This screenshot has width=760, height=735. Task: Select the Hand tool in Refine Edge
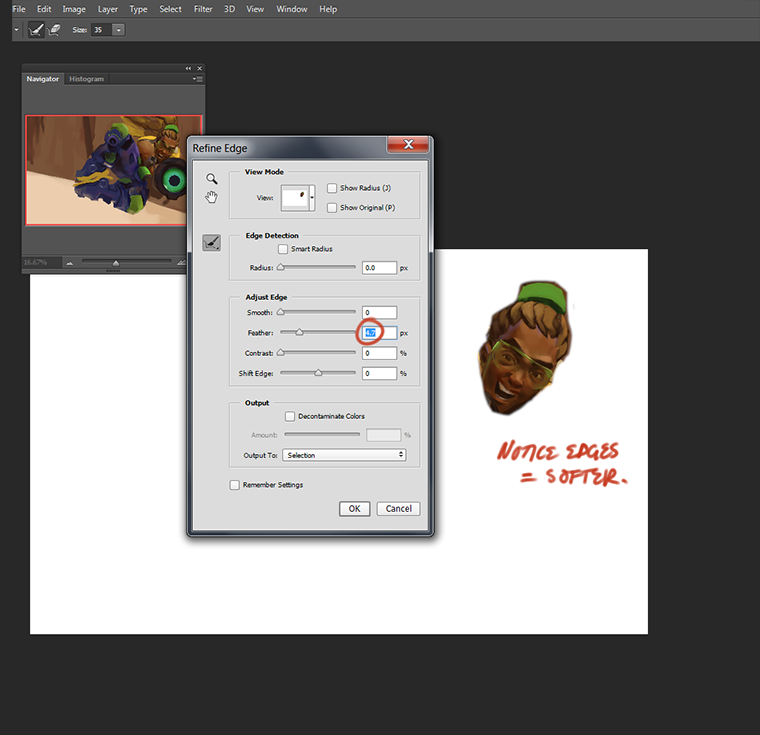coord(211,197)
